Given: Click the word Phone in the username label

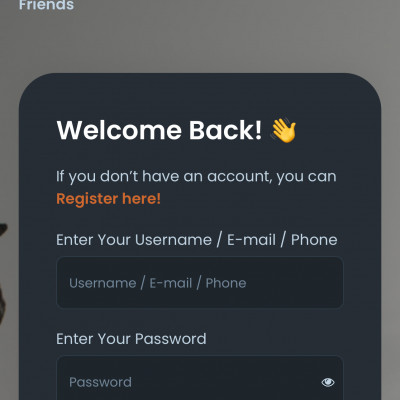Looking at the screenshot, I should (314, 240).
